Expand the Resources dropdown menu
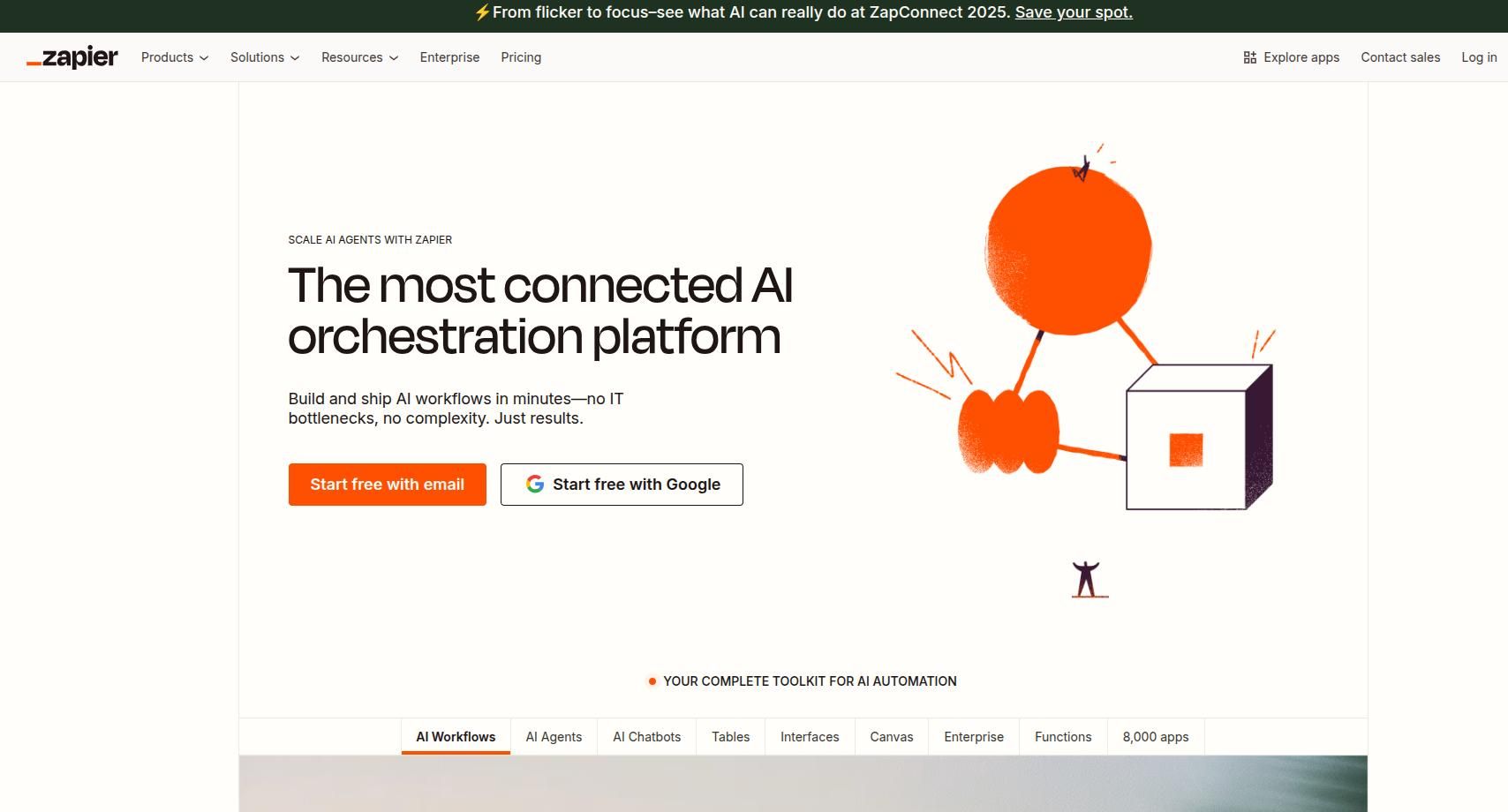The width and height of the screenshot is (1508, 812). point(359,57)
